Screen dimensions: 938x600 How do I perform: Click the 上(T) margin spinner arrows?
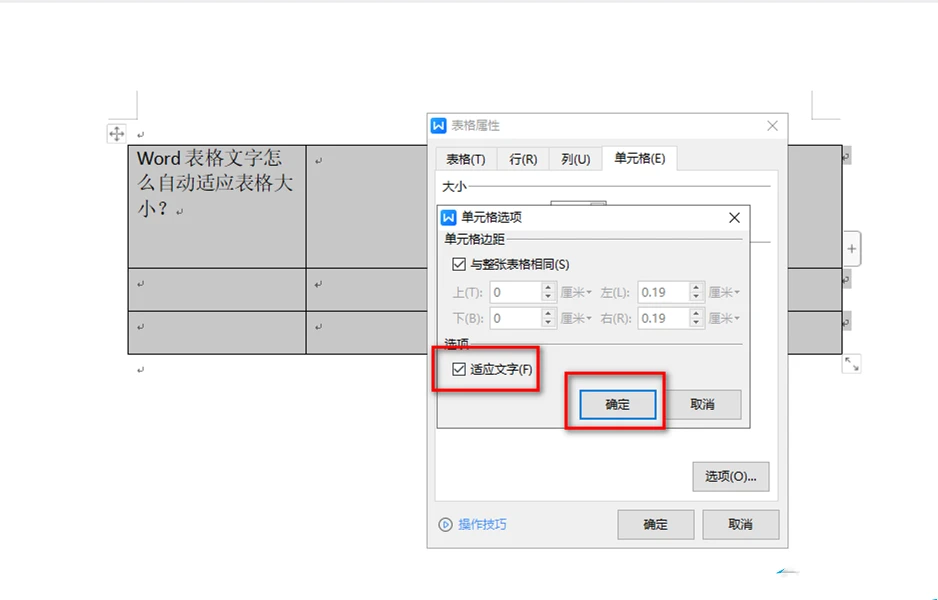549,293
